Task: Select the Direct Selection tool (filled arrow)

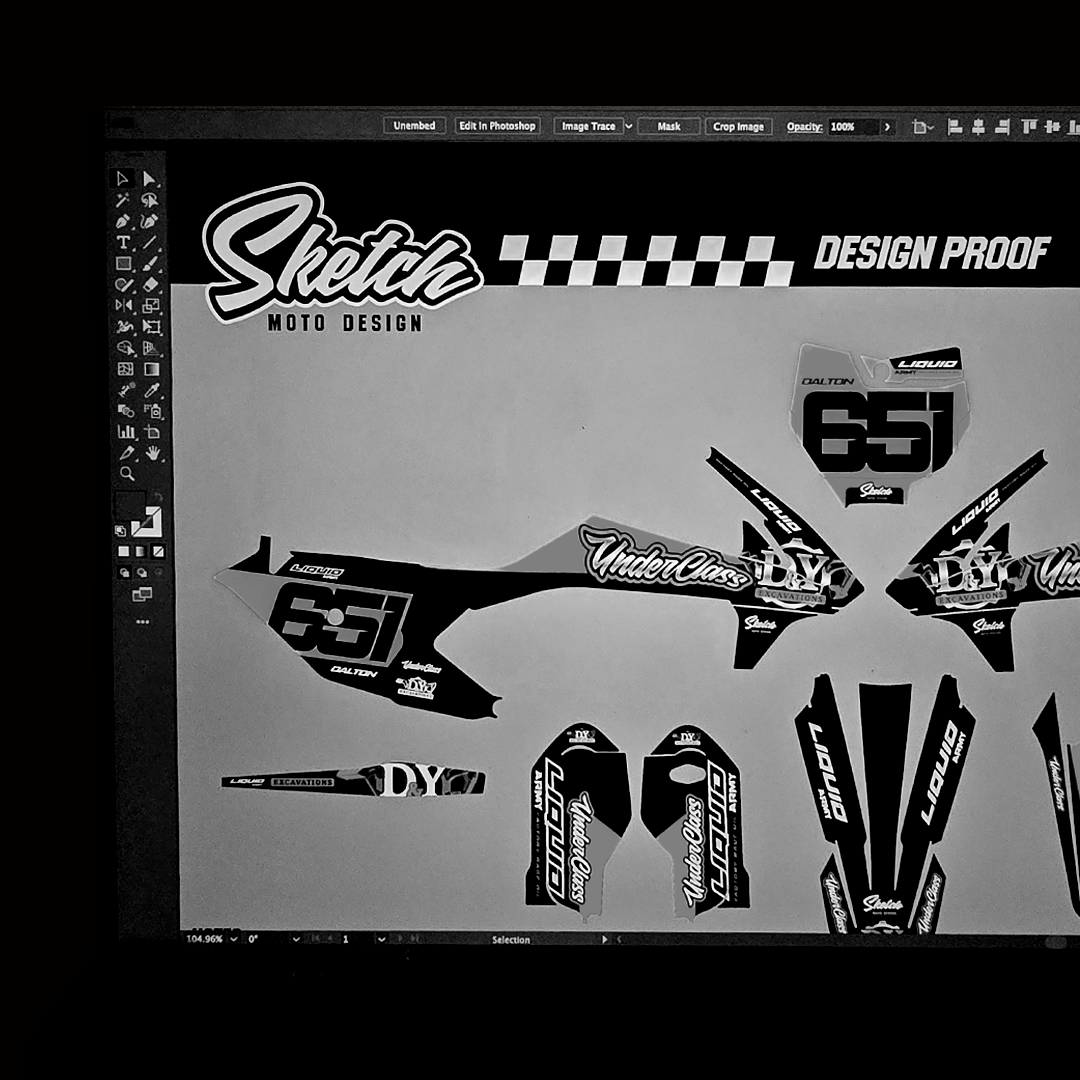Action: coord(149,179)
